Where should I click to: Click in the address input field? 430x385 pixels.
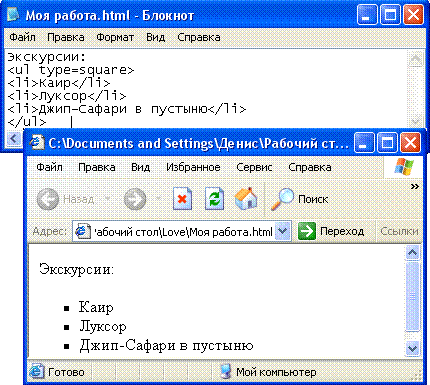[x=183, y=231]
